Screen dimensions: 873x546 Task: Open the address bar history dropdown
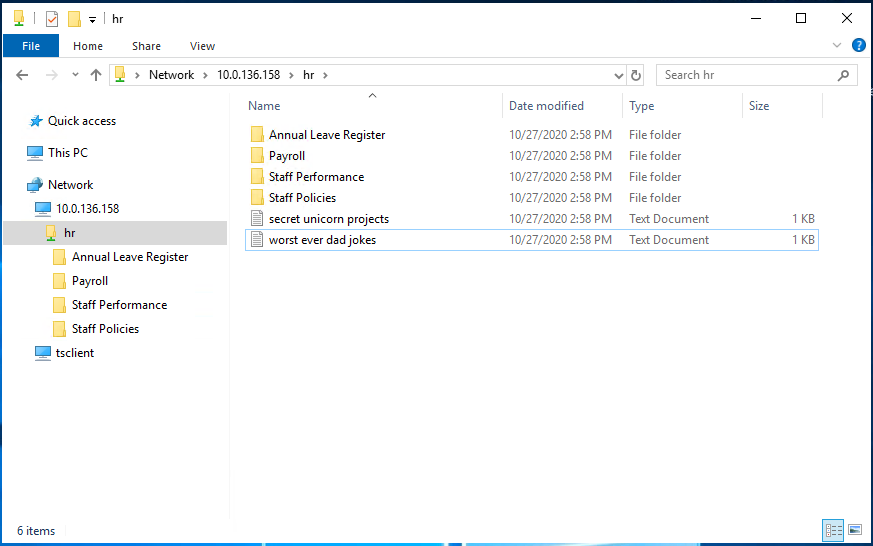coord(618,75)
